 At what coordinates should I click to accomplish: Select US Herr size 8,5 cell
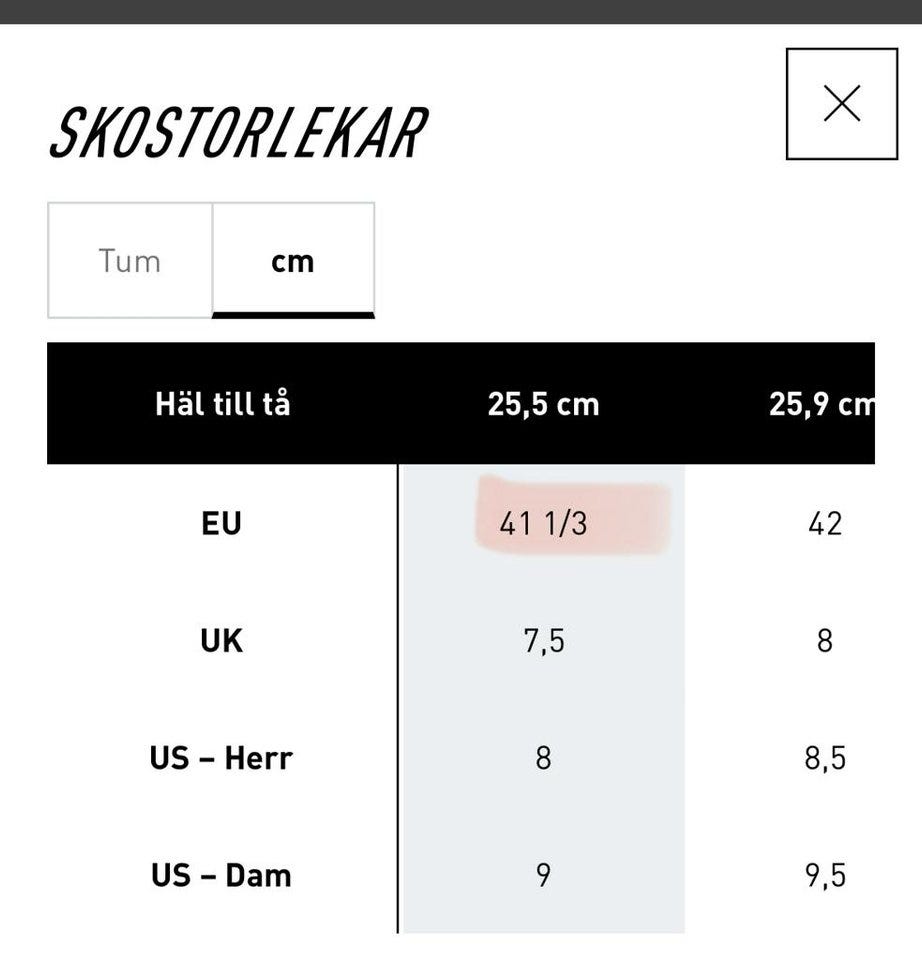click(825, 758)
